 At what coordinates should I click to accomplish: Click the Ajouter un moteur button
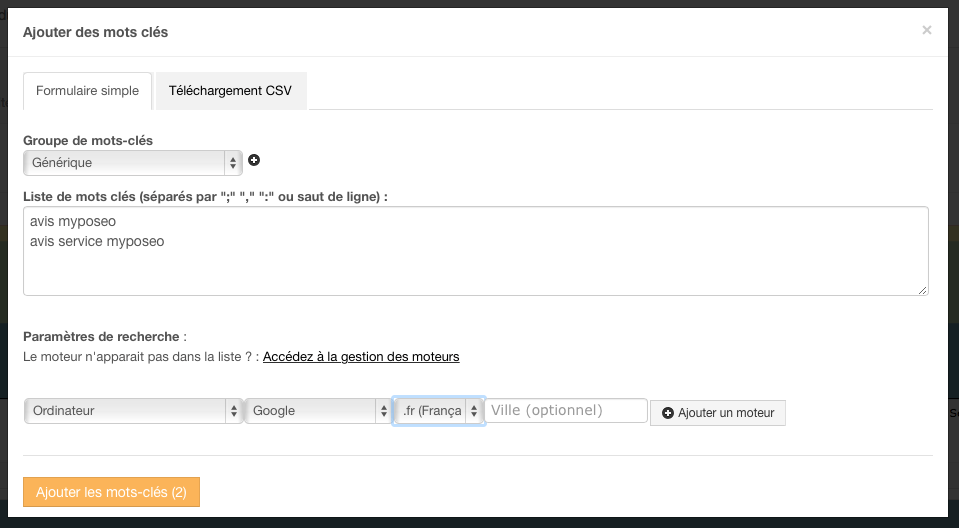[x=717, y=413]
